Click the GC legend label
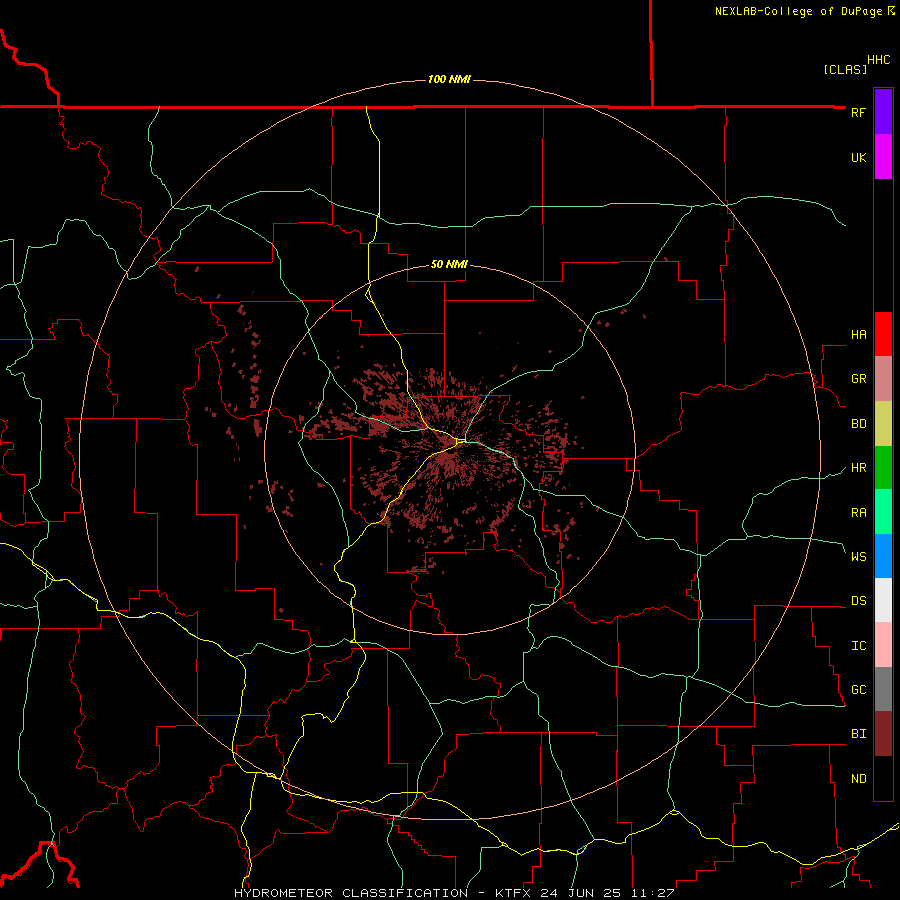This screenshot has width=900, height=900. coord(858,690)
